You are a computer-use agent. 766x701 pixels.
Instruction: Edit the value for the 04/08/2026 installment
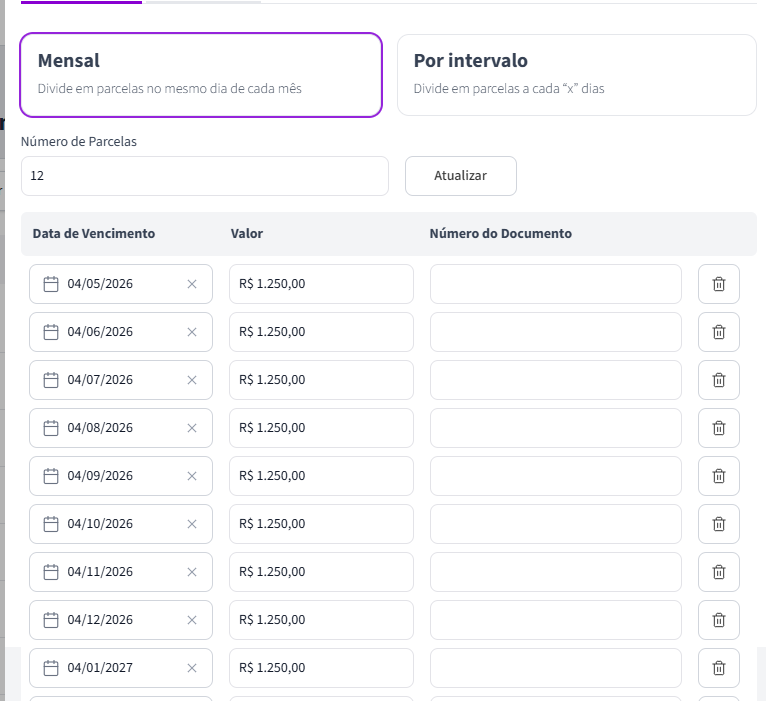click(321, 428)
